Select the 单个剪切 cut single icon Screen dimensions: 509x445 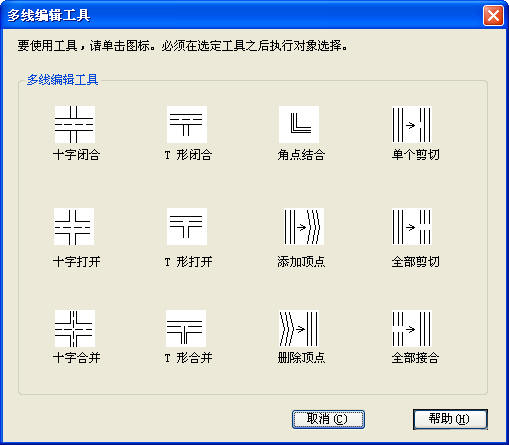pos(412,125)
